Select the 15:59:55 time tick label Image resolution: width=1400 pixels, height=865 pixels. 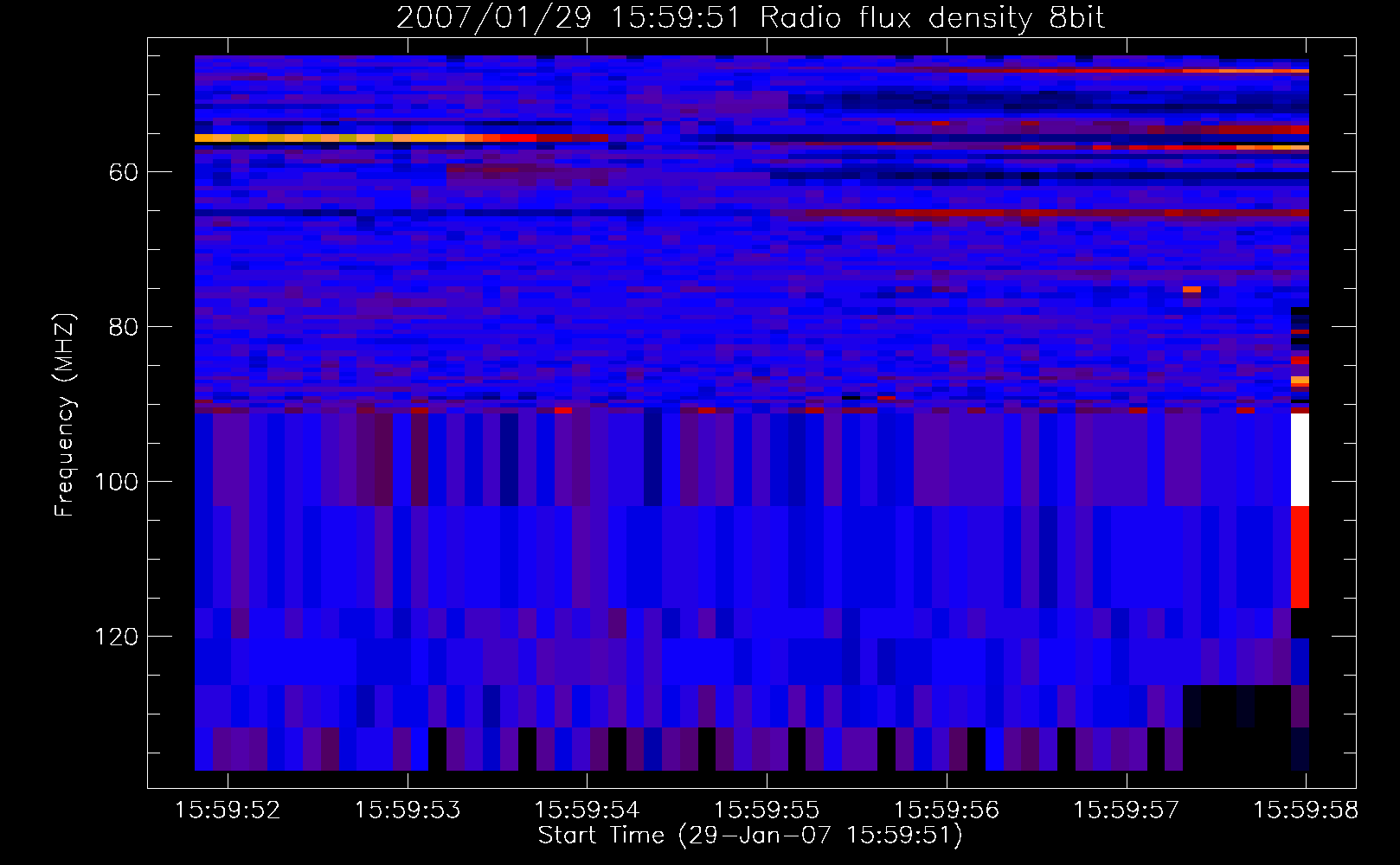767,811
